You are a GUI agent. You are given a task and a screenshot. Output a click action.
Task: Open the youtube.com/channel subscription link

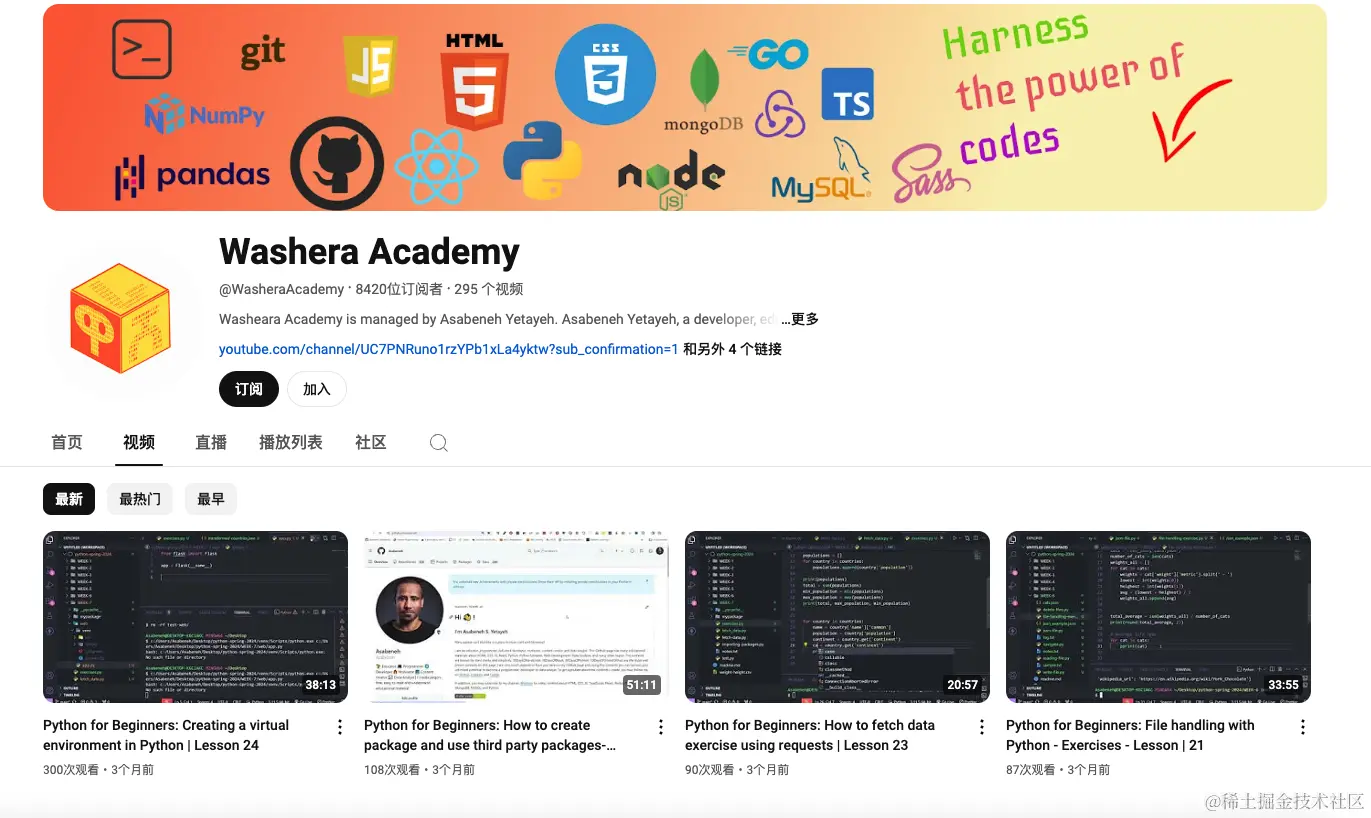pyautogui.click(x=449, y=349)
